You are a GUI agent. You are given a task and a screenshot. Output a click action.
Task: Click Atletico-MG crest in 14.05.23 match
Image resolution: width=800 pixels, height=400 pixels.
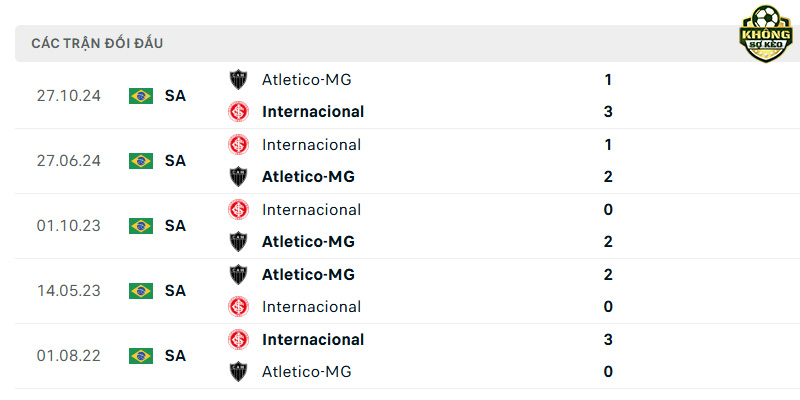click(x=238, y=274)
